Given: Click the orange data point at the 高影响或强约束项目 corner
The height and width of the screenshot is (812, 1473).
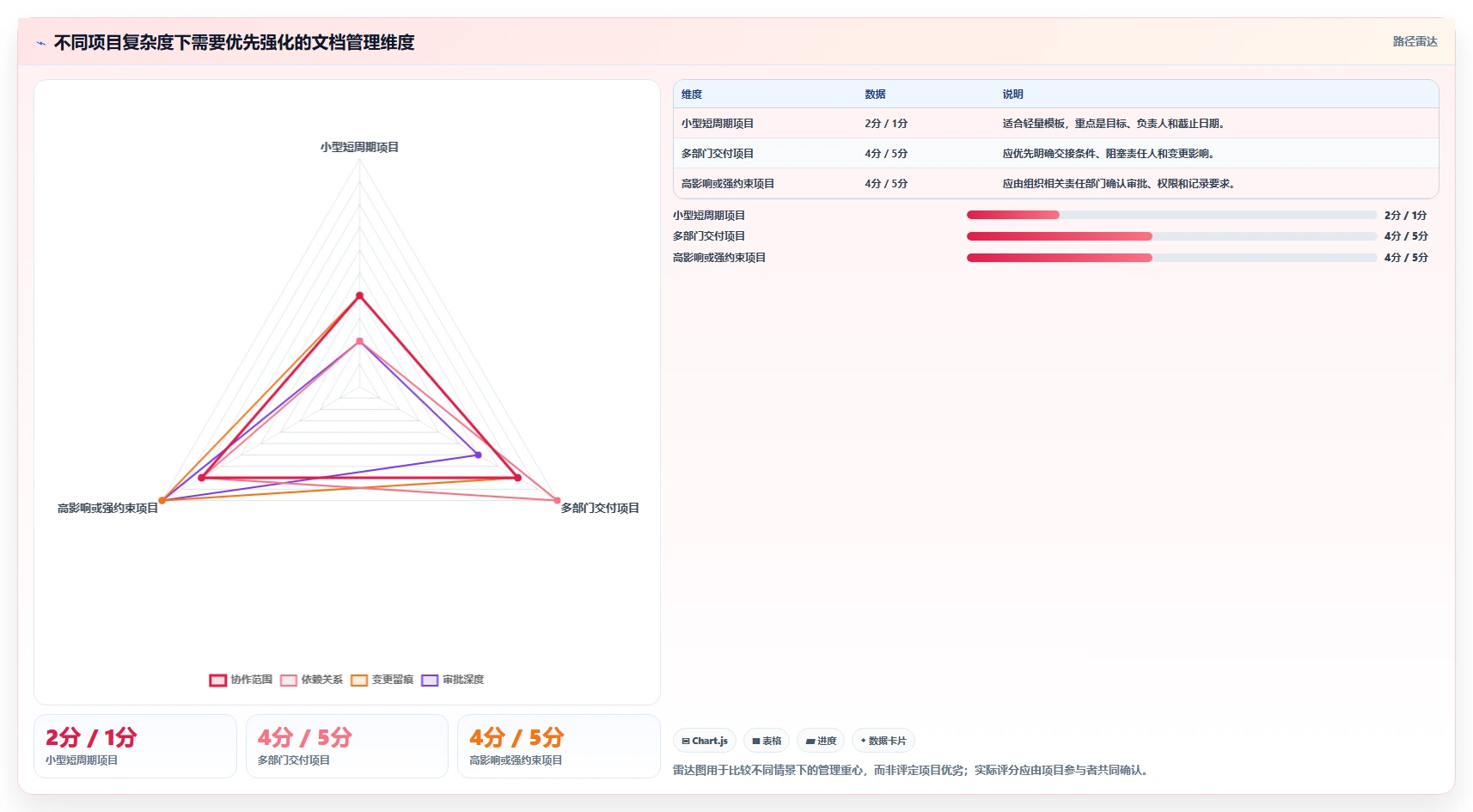Looking at the screenshot, I should click(162, 500).
